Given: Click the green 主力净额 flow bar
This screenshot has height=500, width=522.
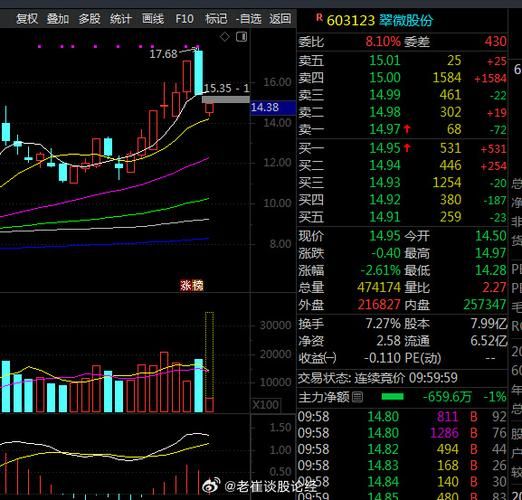Looking at the screenshot, I should point(392,397).
